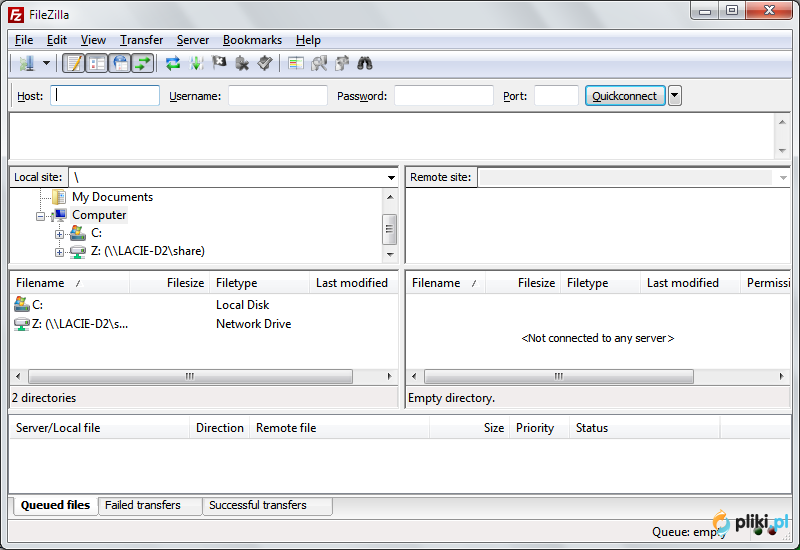The height and width of the screenshot is (550, 800).
Task: Open the File menu
Action: click(24, 40)
